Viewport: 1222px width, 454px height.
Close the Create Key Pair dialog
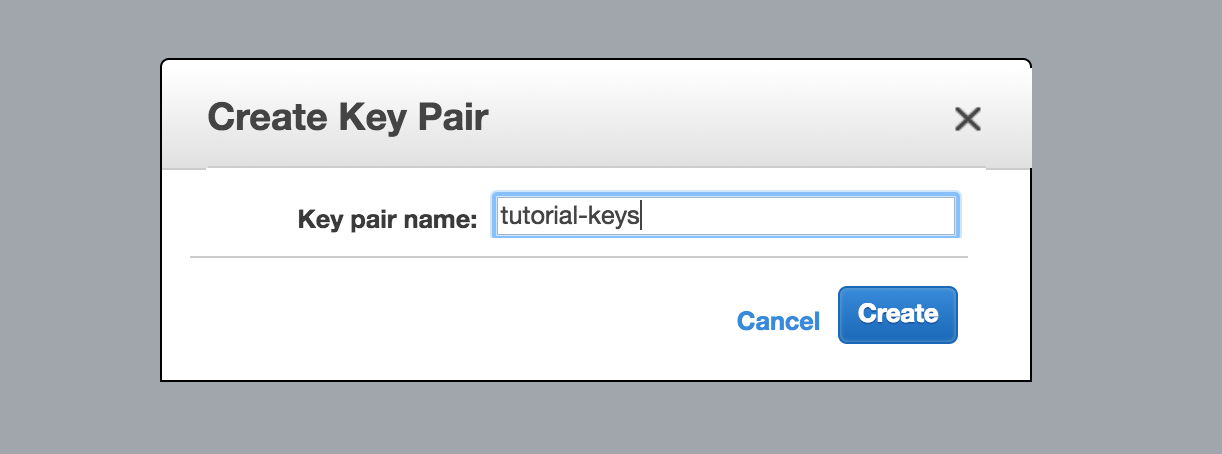coord(967,120)
